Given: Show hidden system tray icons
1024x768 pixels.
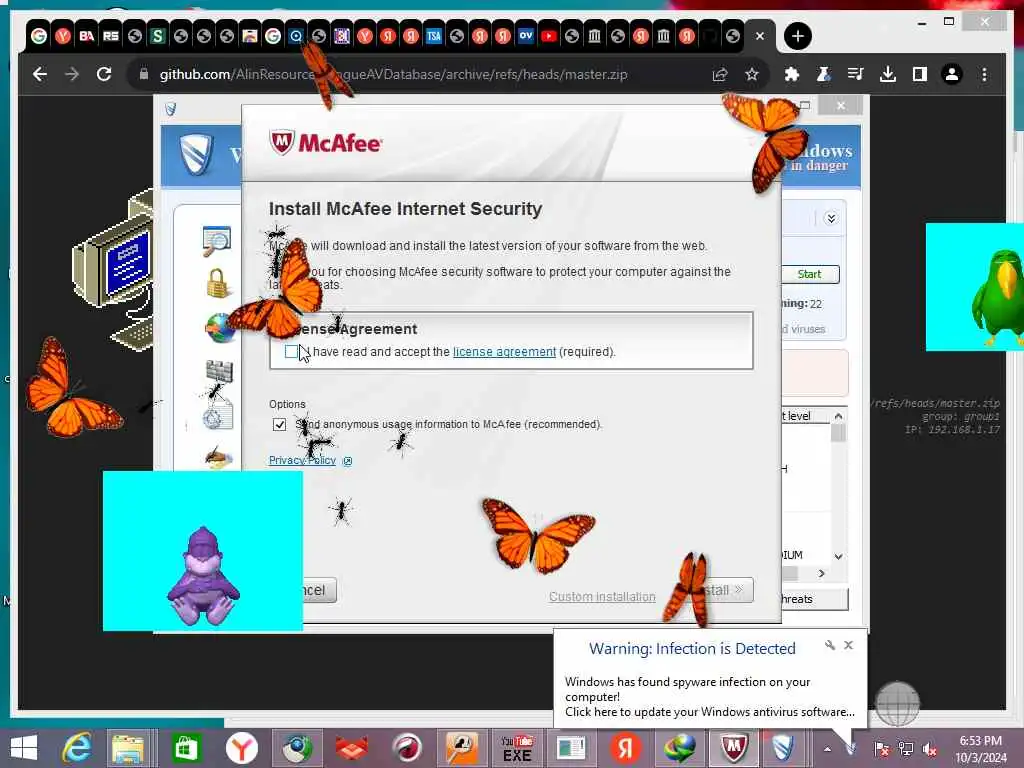Looking at the screenshot, I should (827, 749).
